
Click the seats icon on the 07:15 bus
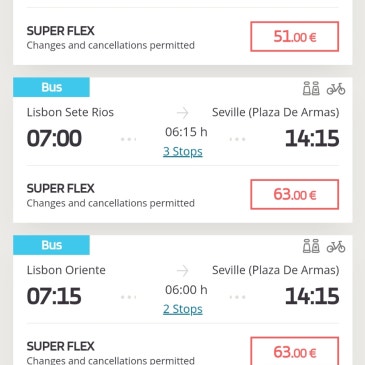tap(311, 246)
